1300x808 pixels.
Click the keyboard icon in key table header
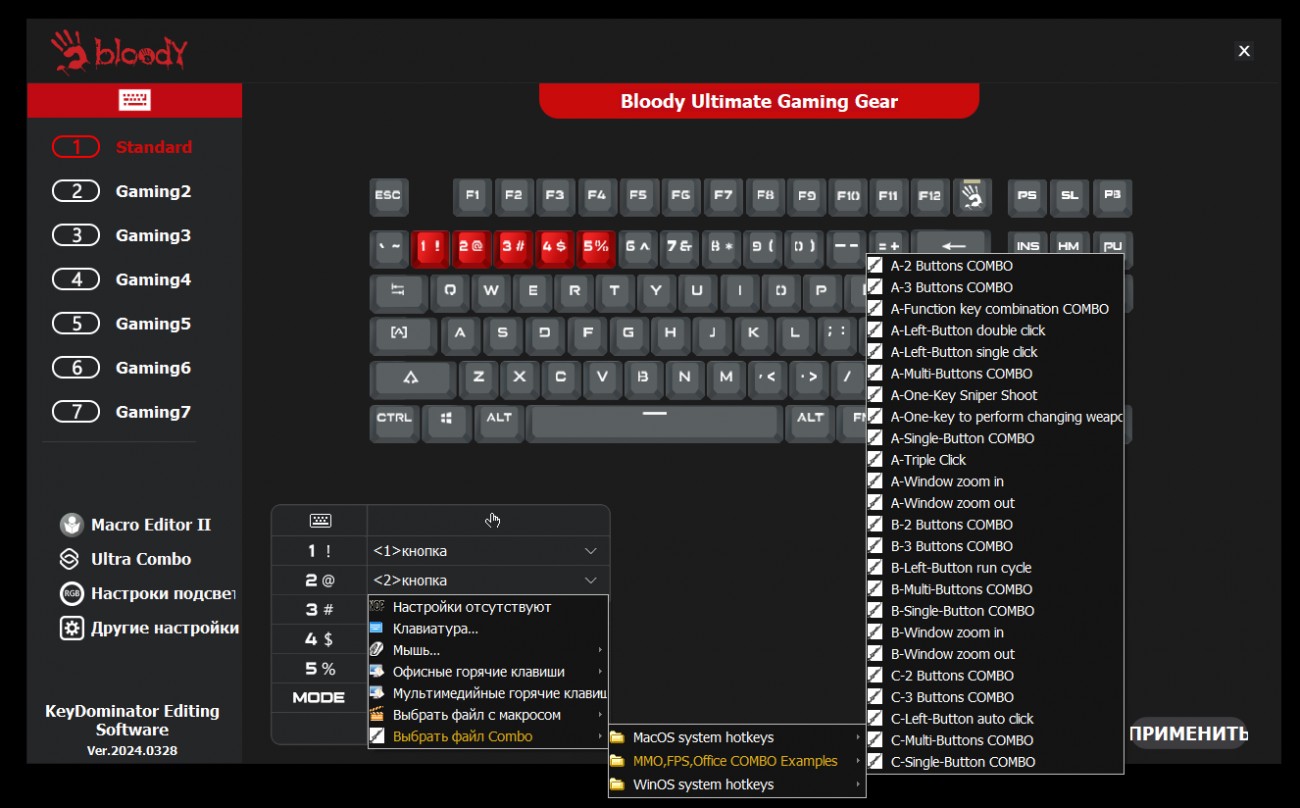[320, 521]
